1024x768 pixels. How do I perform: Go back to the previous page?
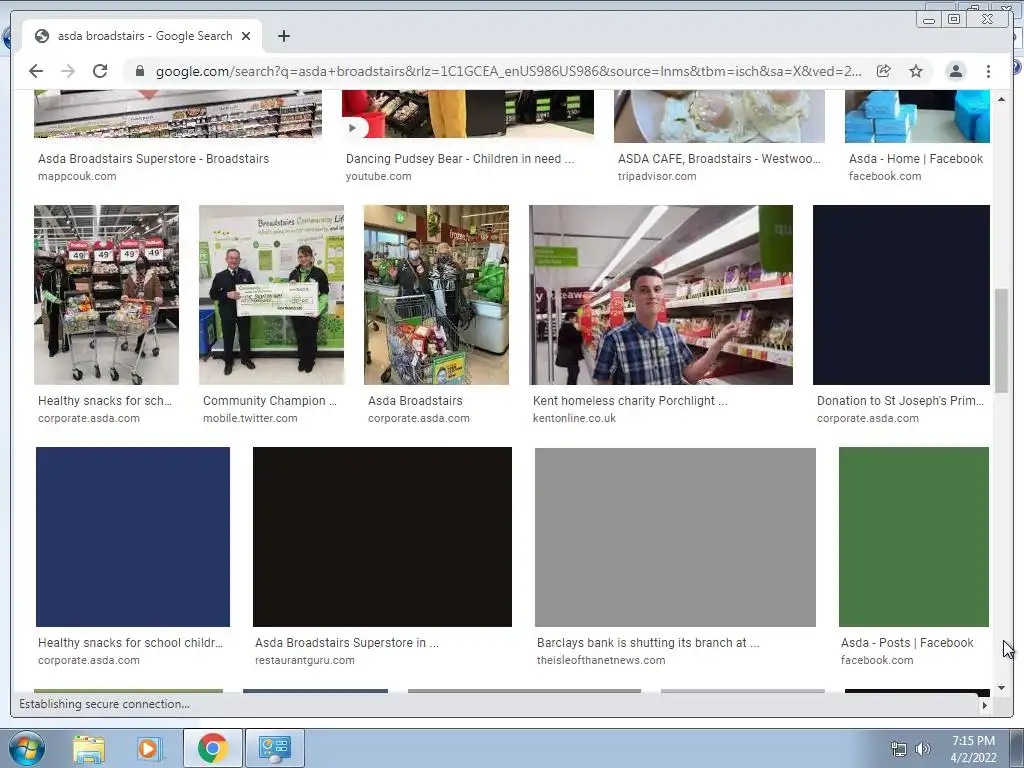coord(36,71)
